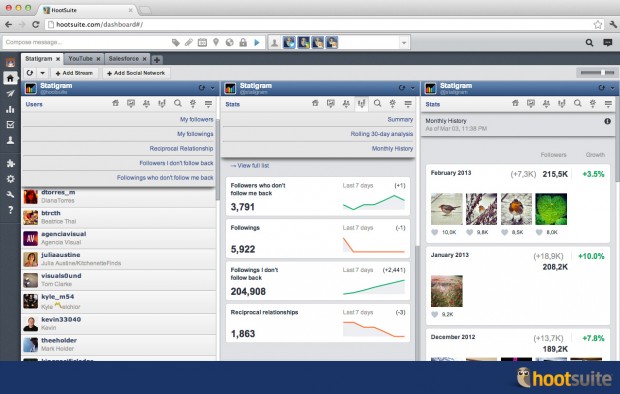Open user kevin33040 profile link
The width and height of the screenshot is (620, 394).
(61, 319)
